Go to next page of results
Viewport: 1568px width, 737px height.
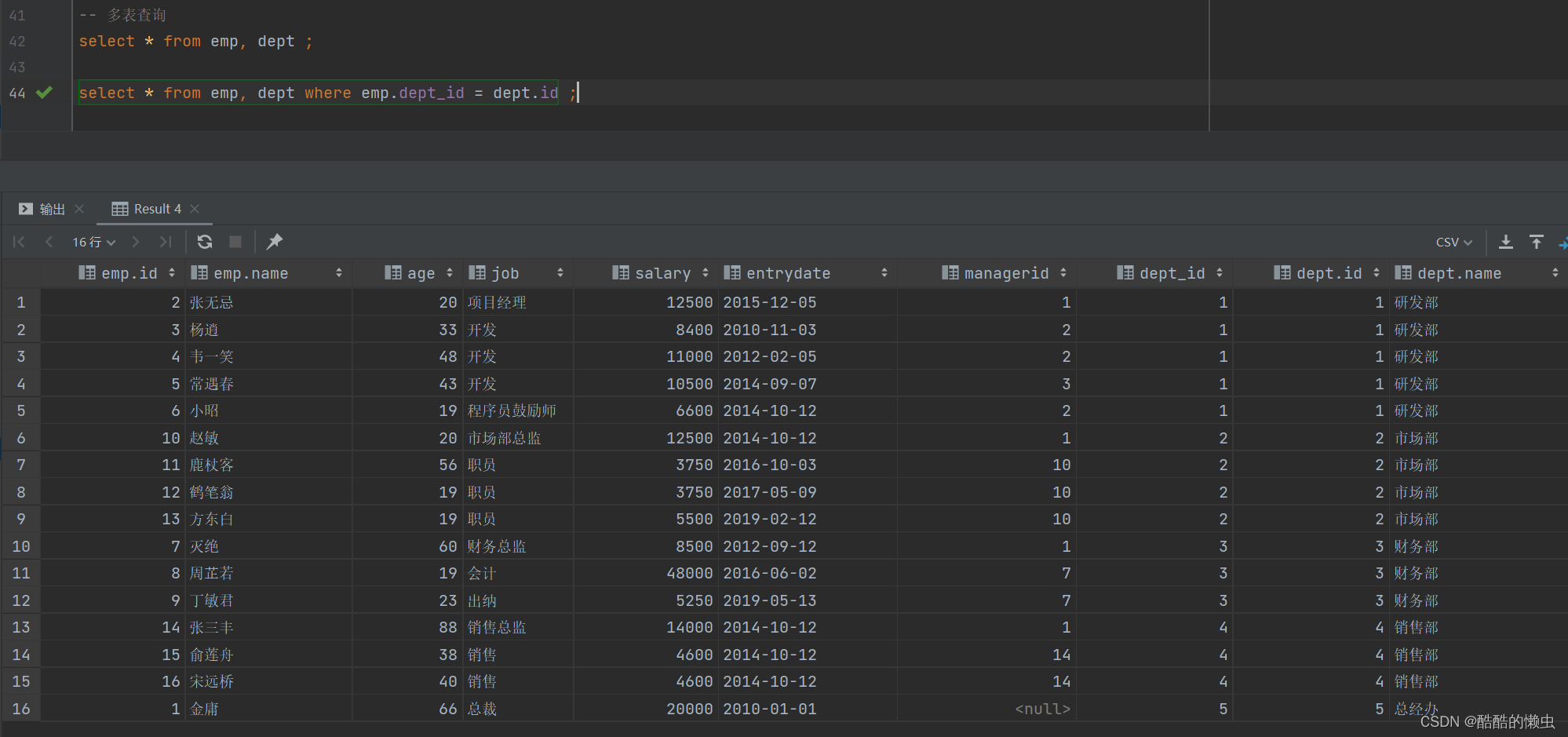136,243
